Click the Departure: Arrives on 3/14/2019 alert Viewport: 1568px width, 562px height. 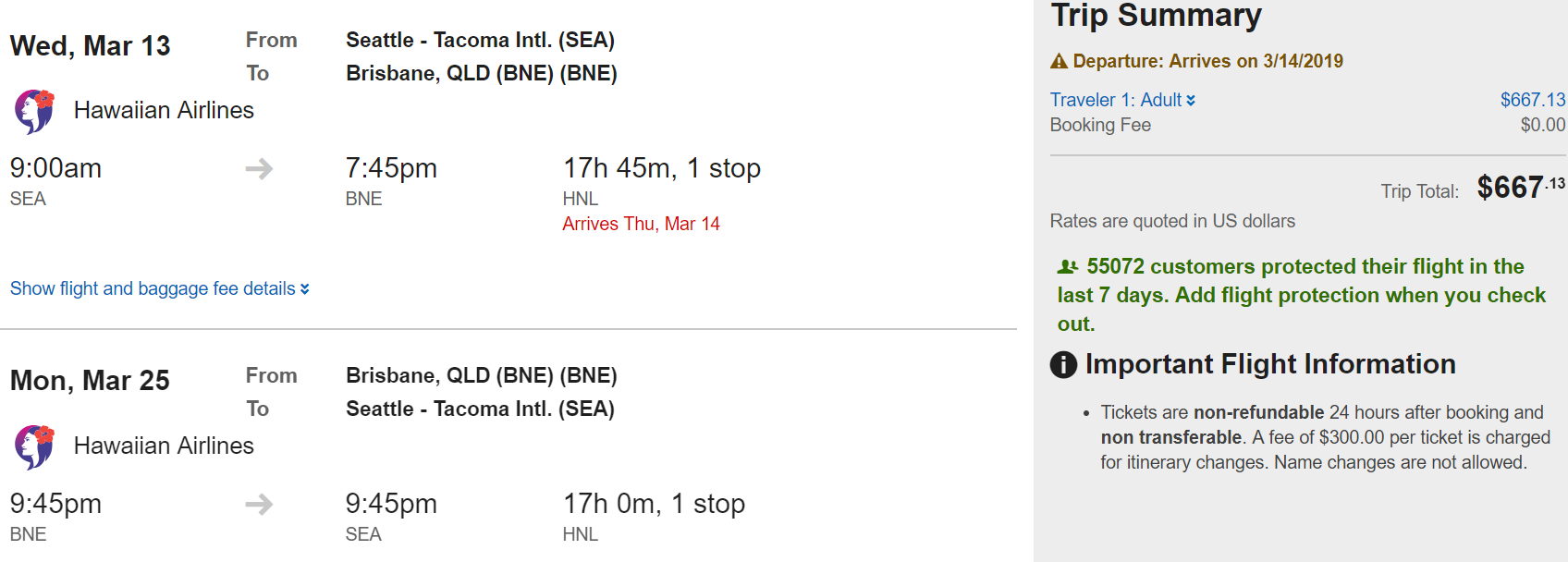tap(1207, 61)
